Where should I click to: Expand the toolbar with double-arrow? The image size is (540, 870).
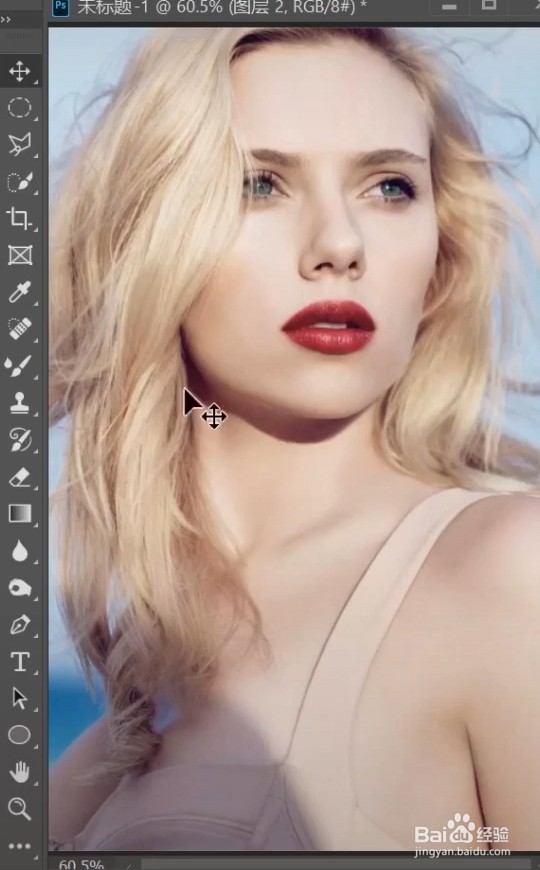(x=6, y=20)
